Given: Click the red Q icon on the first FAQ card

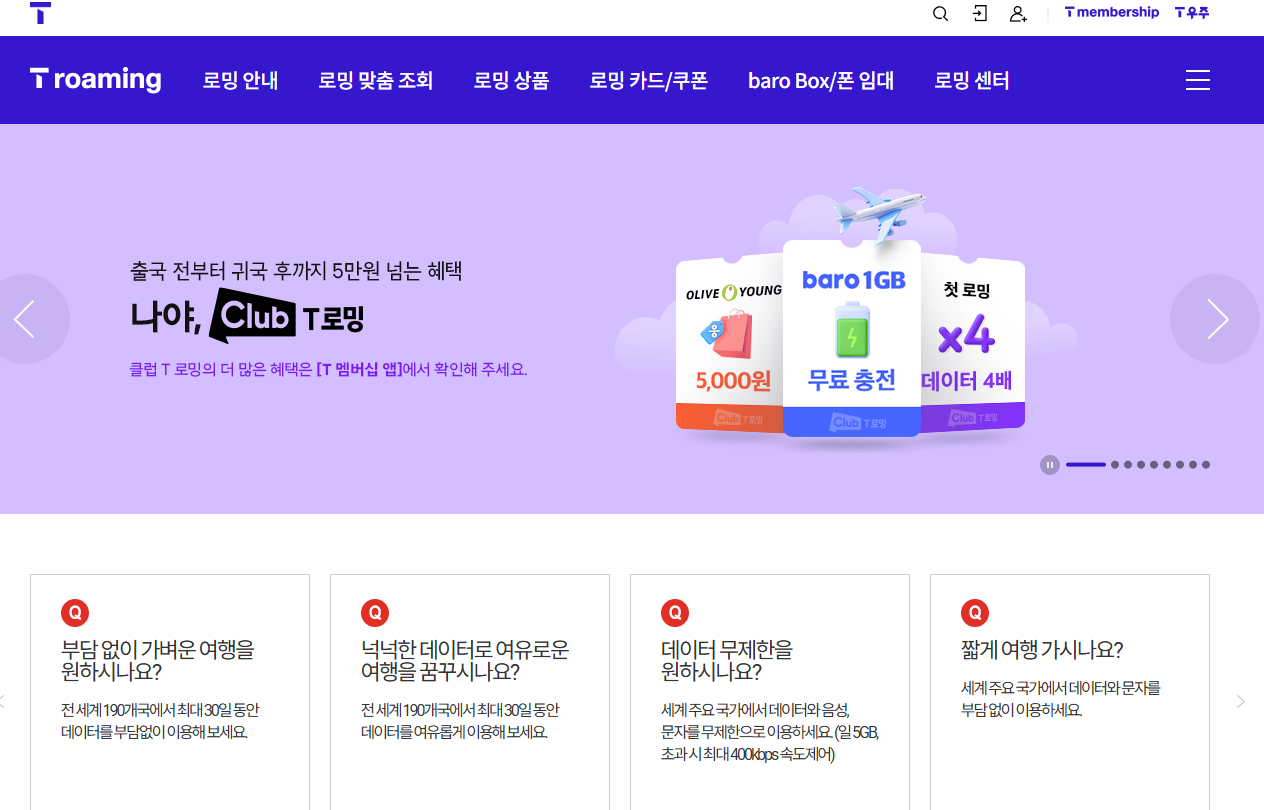Looking at the screenshot, I should click(x=75, y=612).
